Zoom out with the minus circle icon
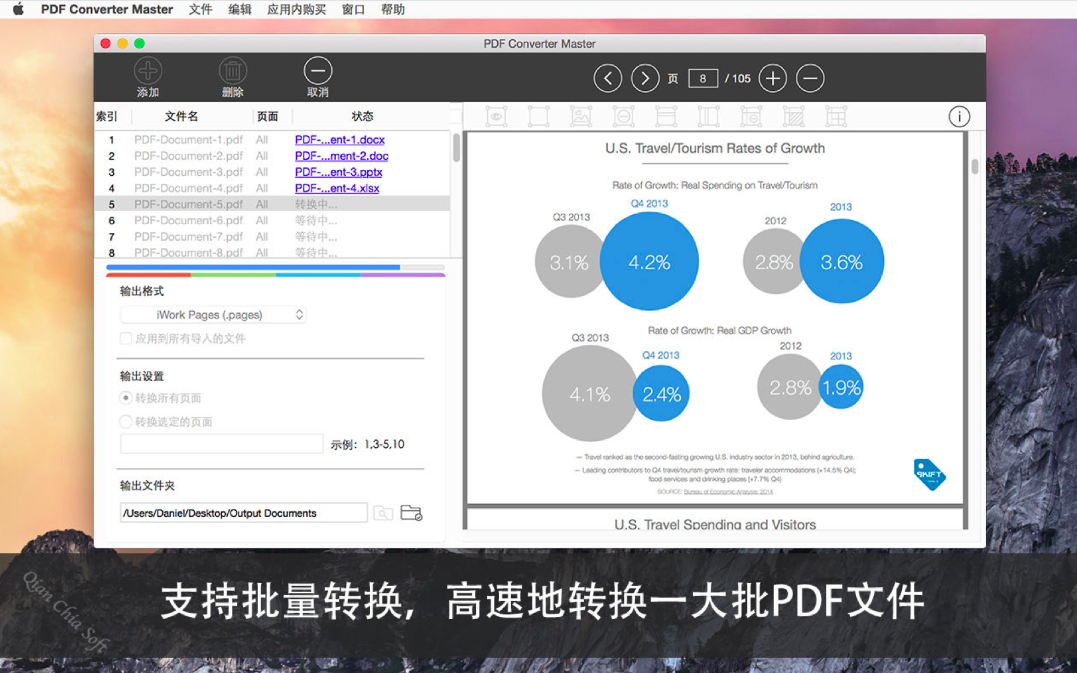The width and height of the screenshot is (1077, 673). click(810, 78)
